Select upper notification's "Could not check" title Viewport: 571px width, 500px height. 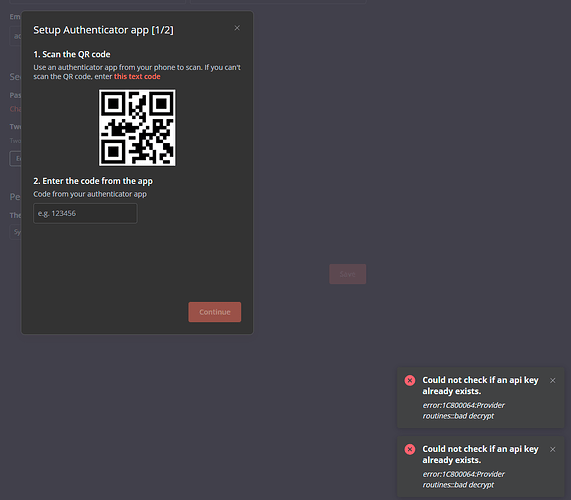(480, 386)
